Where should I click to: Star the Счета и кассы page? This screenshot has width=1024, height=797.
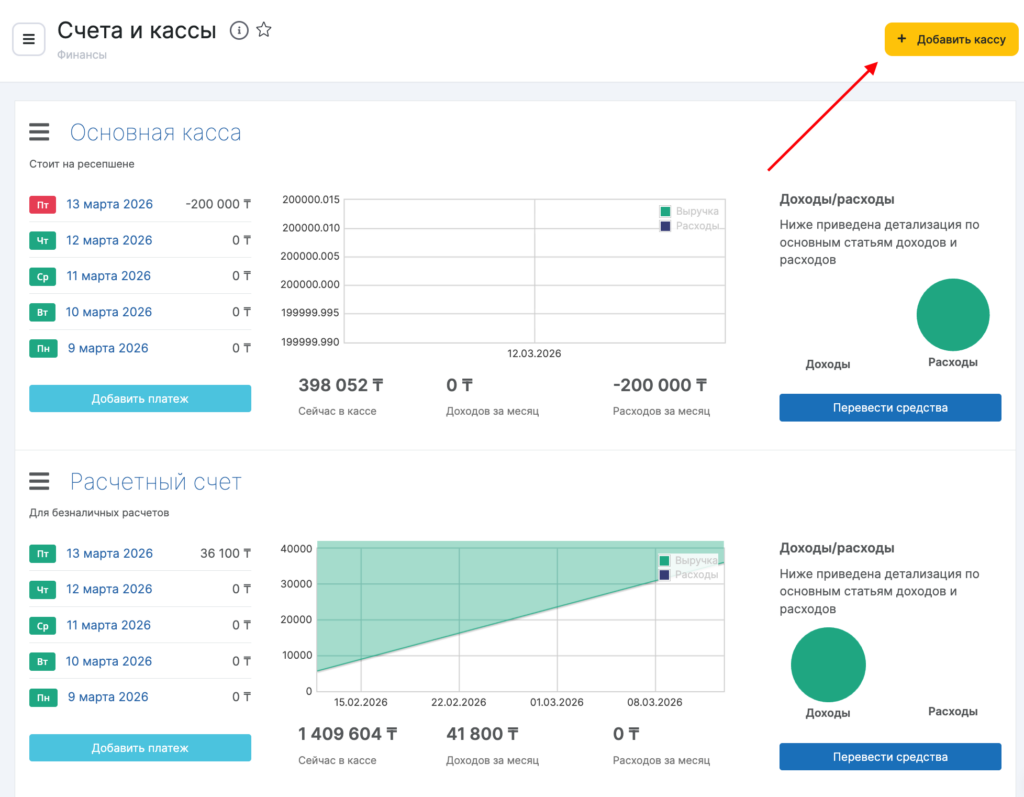pyautogui.click(x=264, y=30)
